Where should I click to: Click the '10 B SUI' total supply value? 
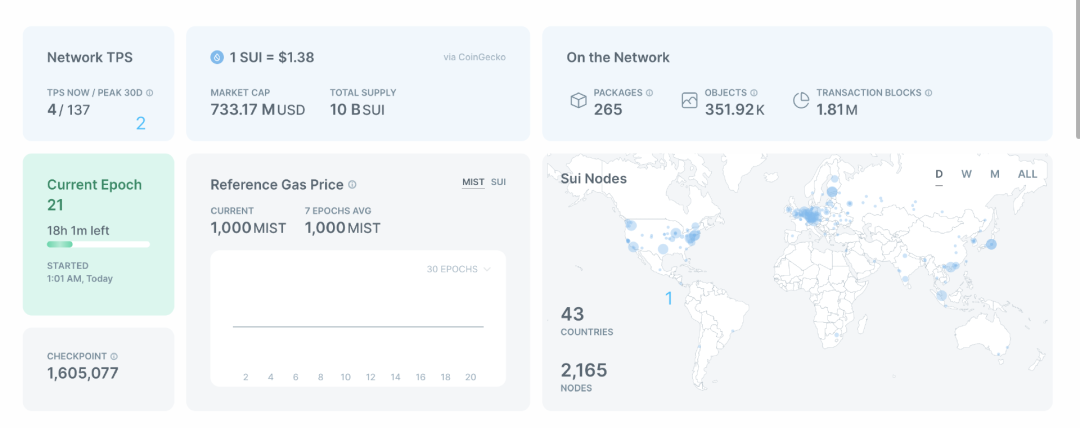point(357,109)
